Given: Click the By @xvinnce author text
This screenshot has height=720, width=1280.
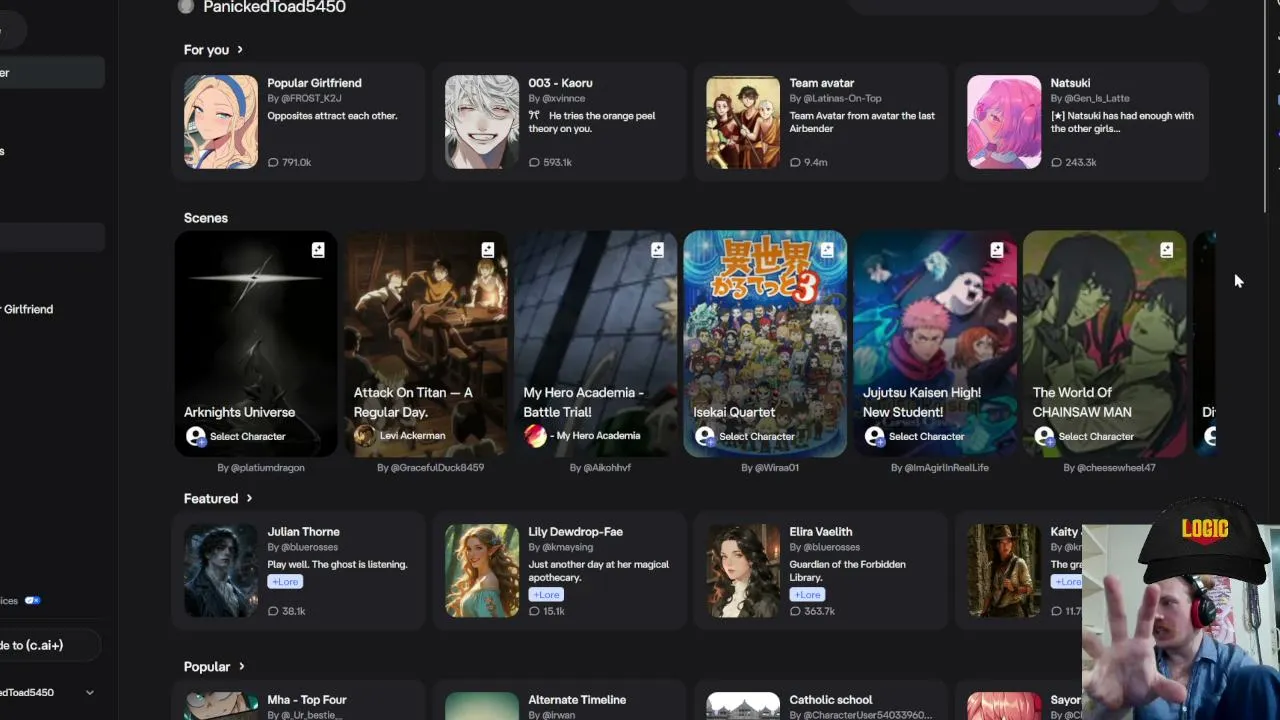Looking at the screenshot, I should point(557,98).
